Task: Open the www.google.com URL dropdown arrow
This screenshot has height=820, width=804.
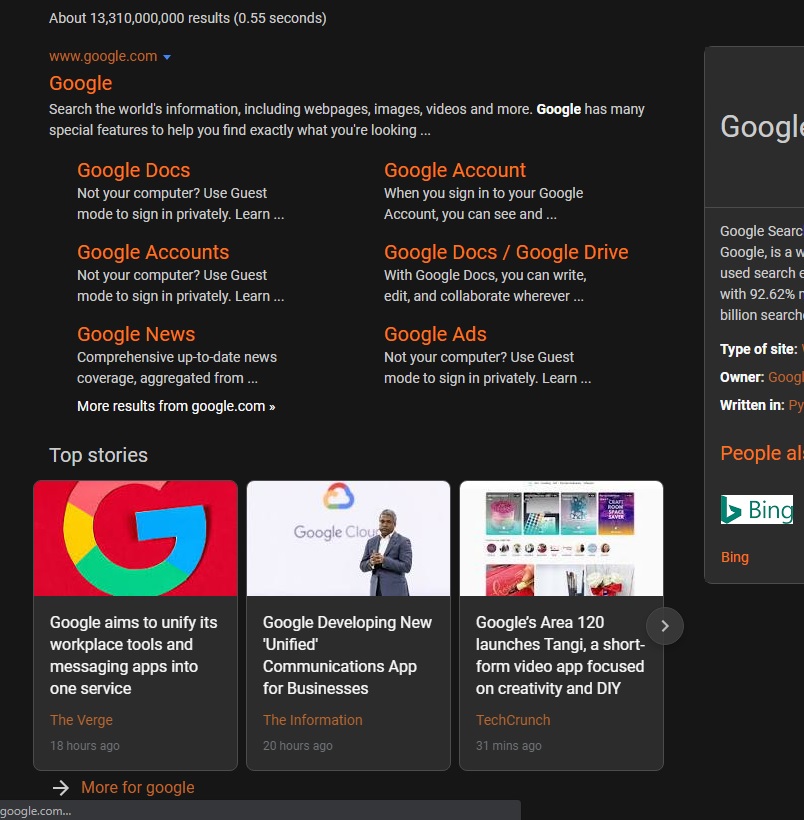Action: coord(167,57)
